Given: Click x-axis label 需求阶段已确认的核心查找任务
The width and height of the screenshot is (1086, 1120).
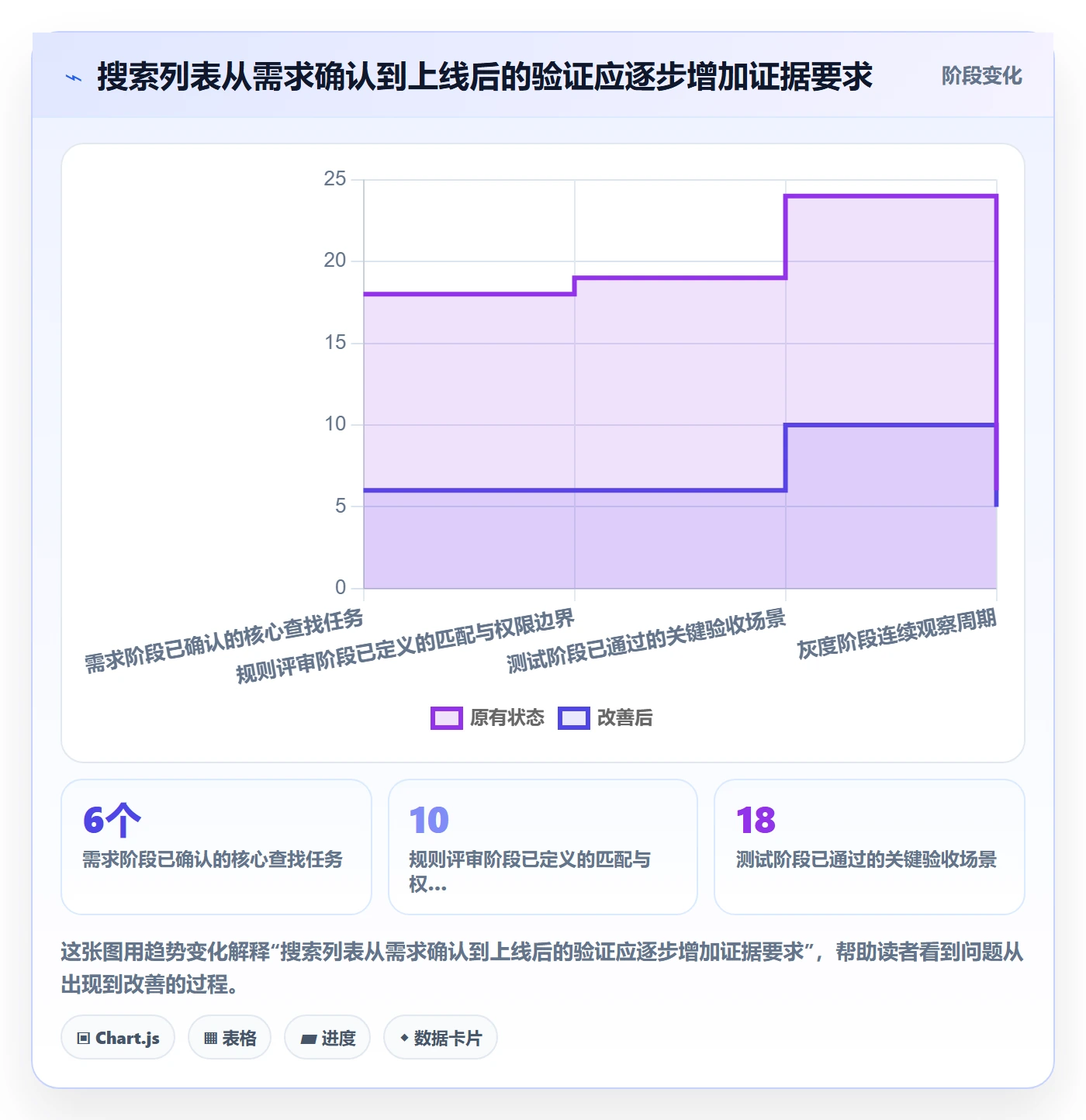Looking at the screenshot, I should 224,641.
